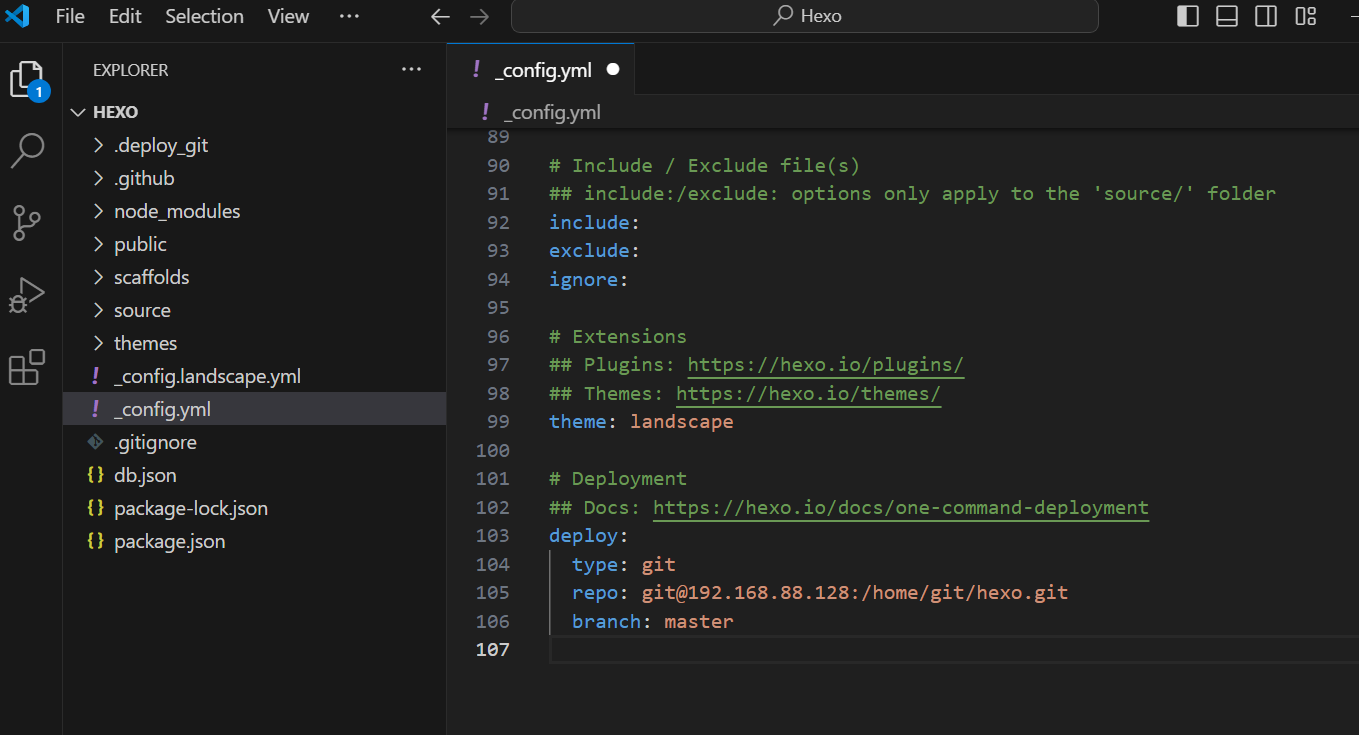Open the Selection menu
The height and width of the screenshot is (735, 1359).
204,17
